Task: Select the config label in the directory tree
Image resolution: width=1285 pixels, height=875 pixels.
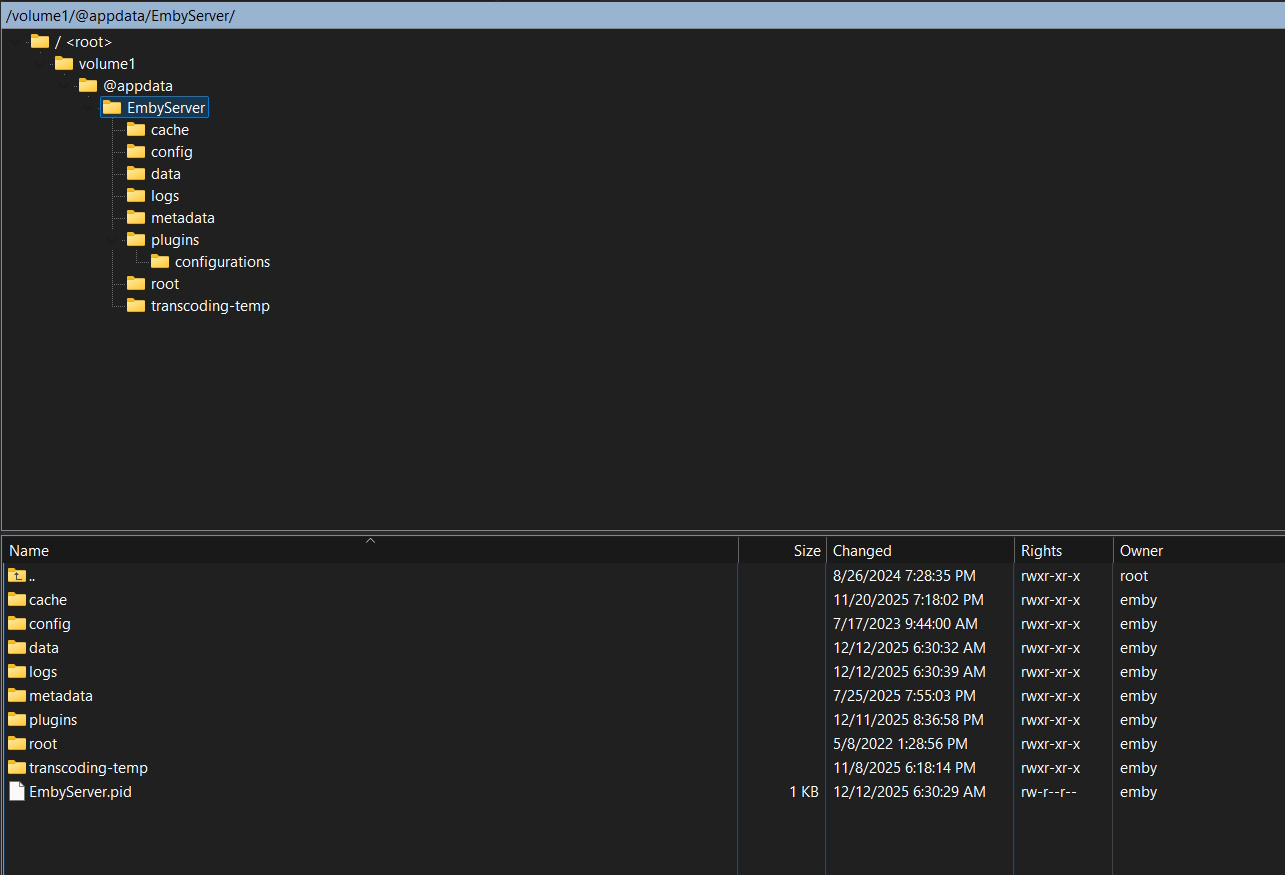Action: pos(172,151)
